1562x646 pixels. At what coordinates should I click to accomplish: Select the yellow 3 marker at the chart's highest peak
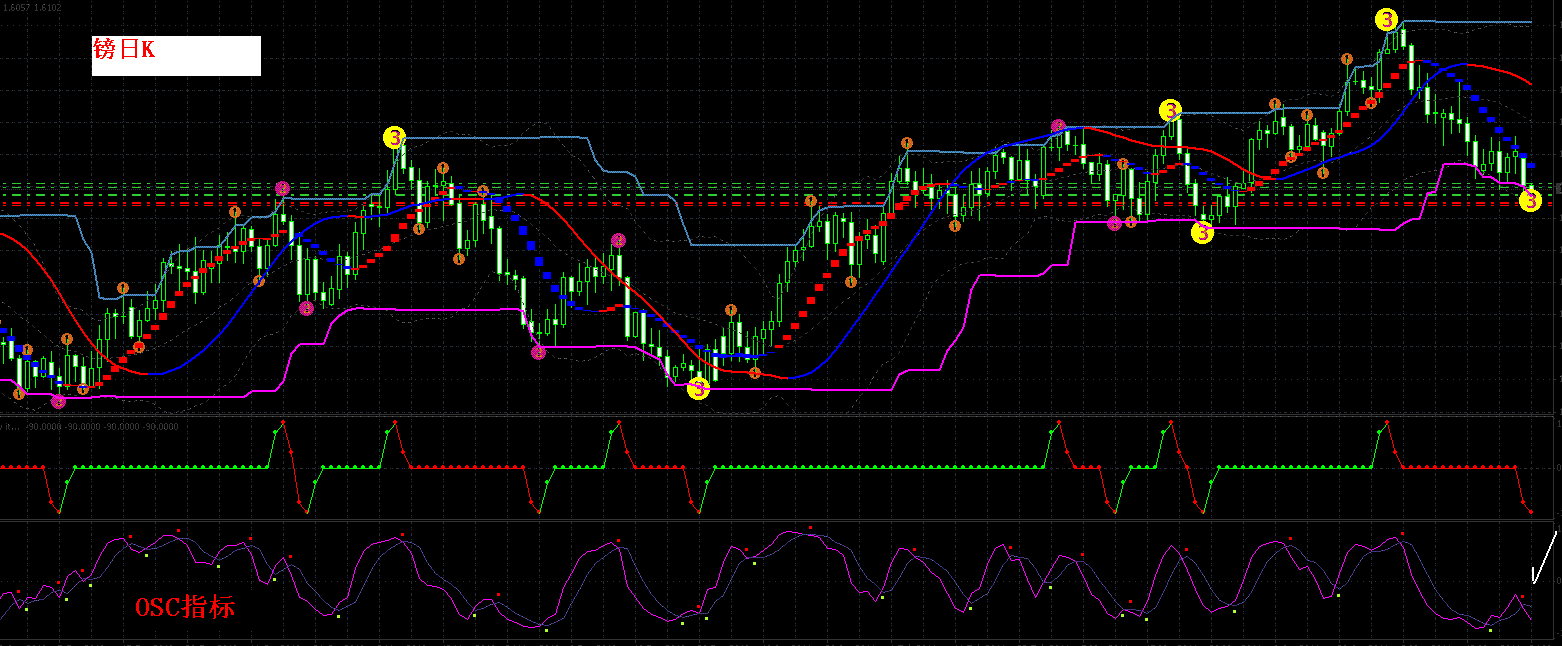click(x=1386, y=19)
